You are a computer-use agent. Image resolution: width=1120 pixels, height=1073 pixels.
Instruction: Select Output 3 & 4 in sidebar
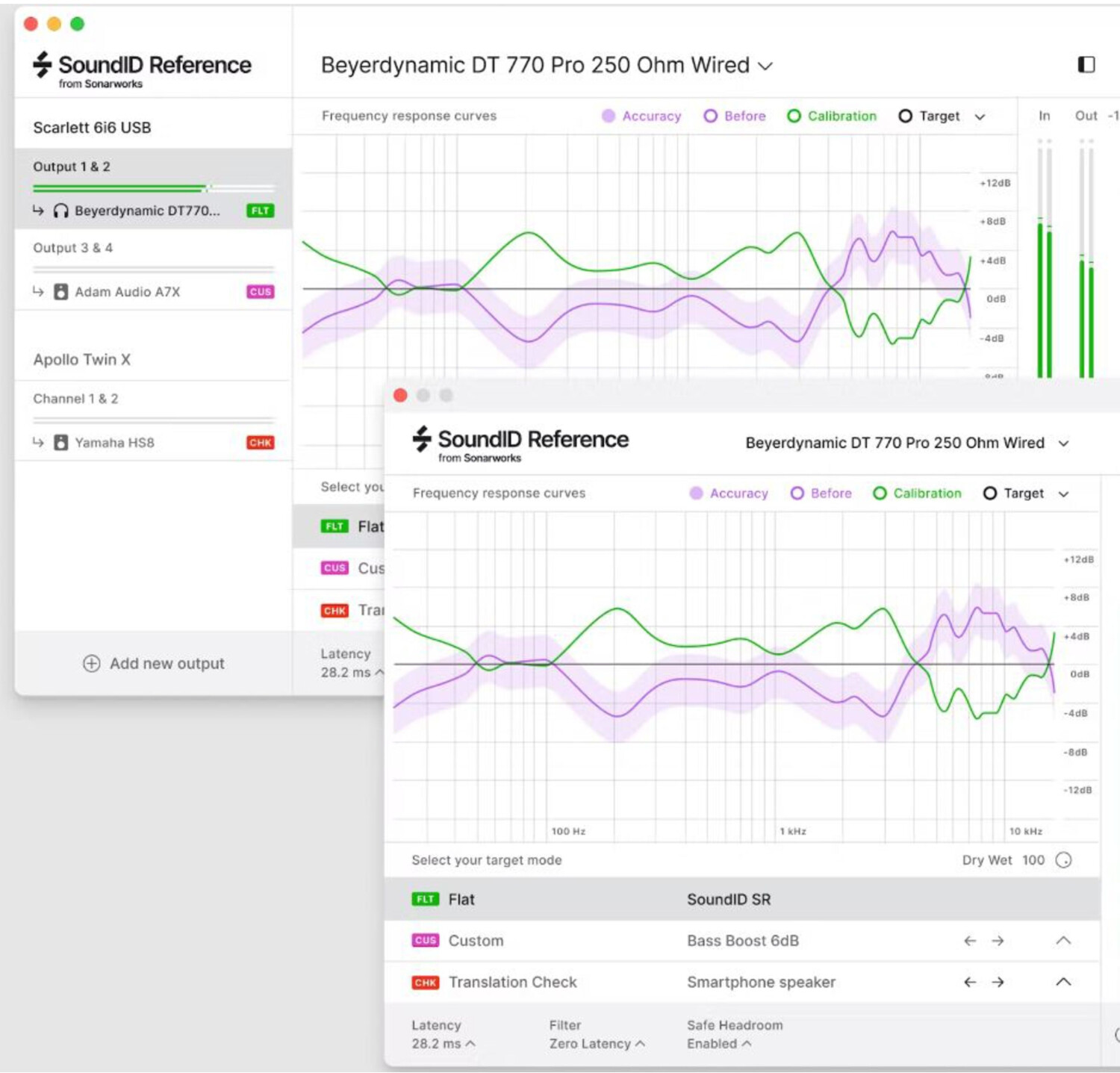[x=153, y=249]
